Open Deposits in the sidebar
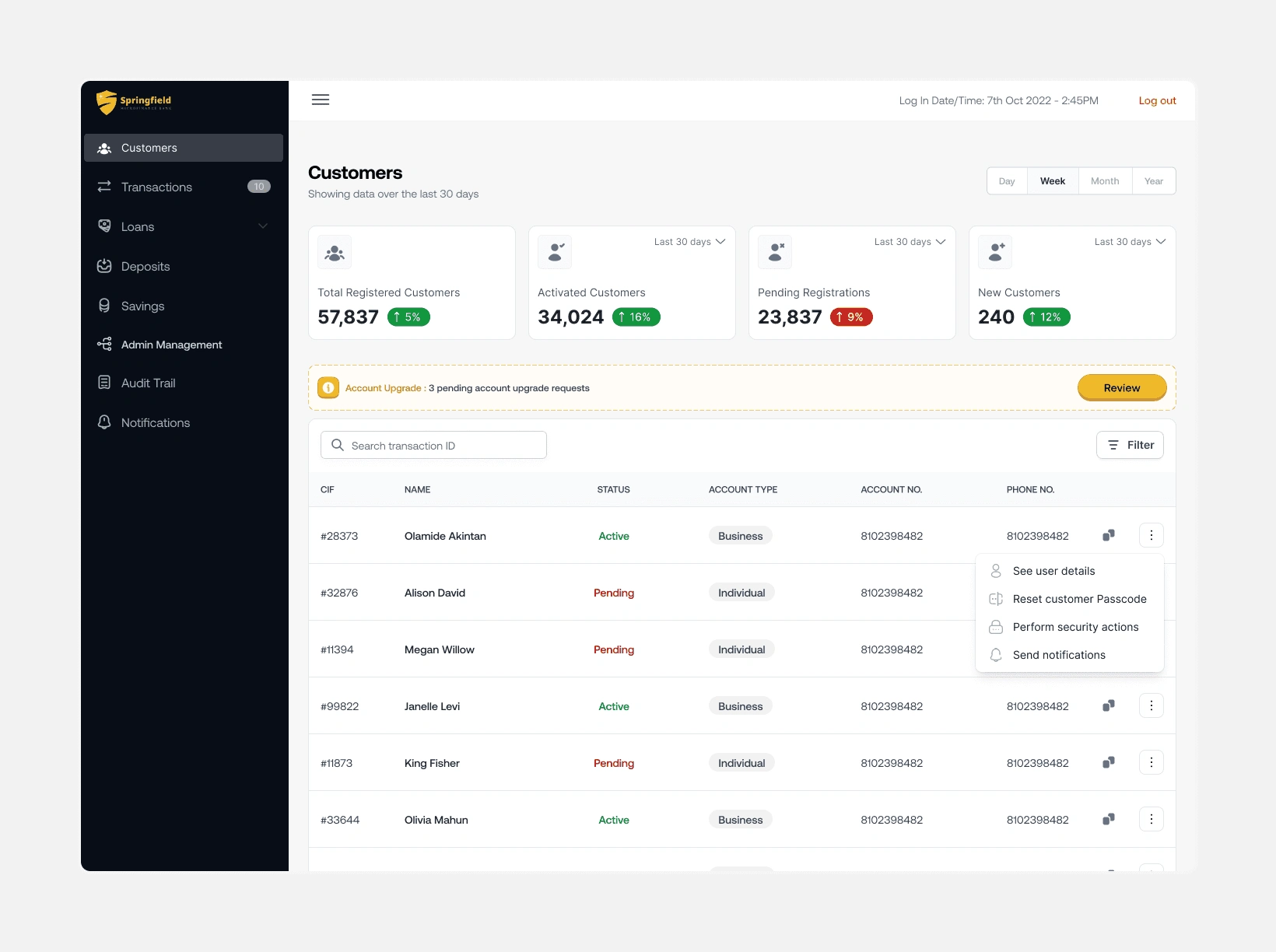The image size is (1276, 952). pyautogui.click(x=184, y=266)
